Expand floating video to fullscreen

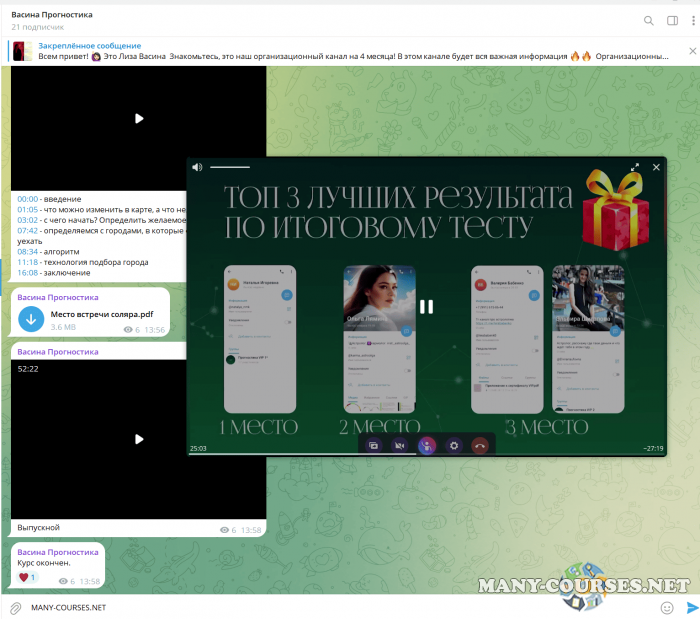pos(634,167)
